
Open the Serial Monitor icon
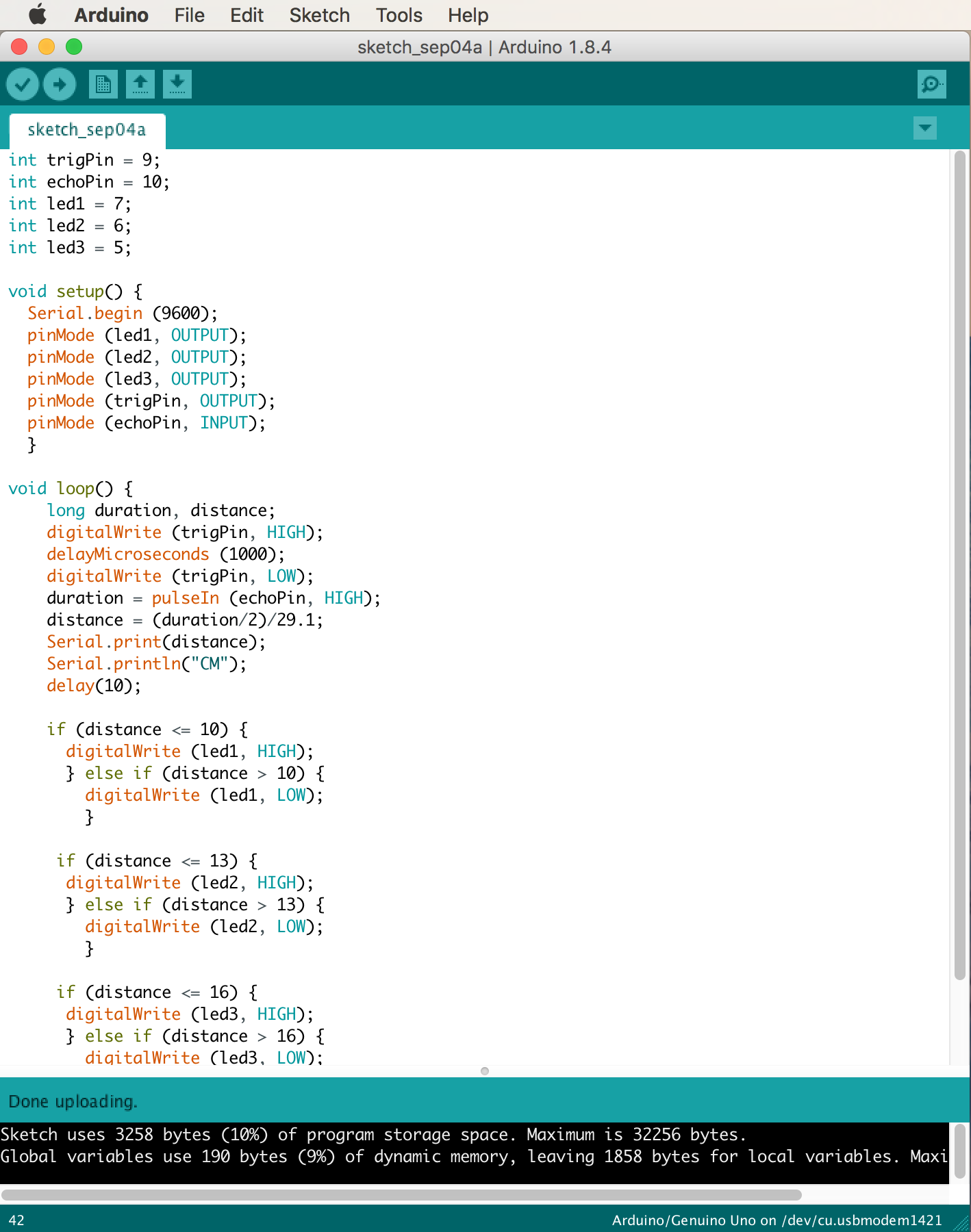point(931,85)
